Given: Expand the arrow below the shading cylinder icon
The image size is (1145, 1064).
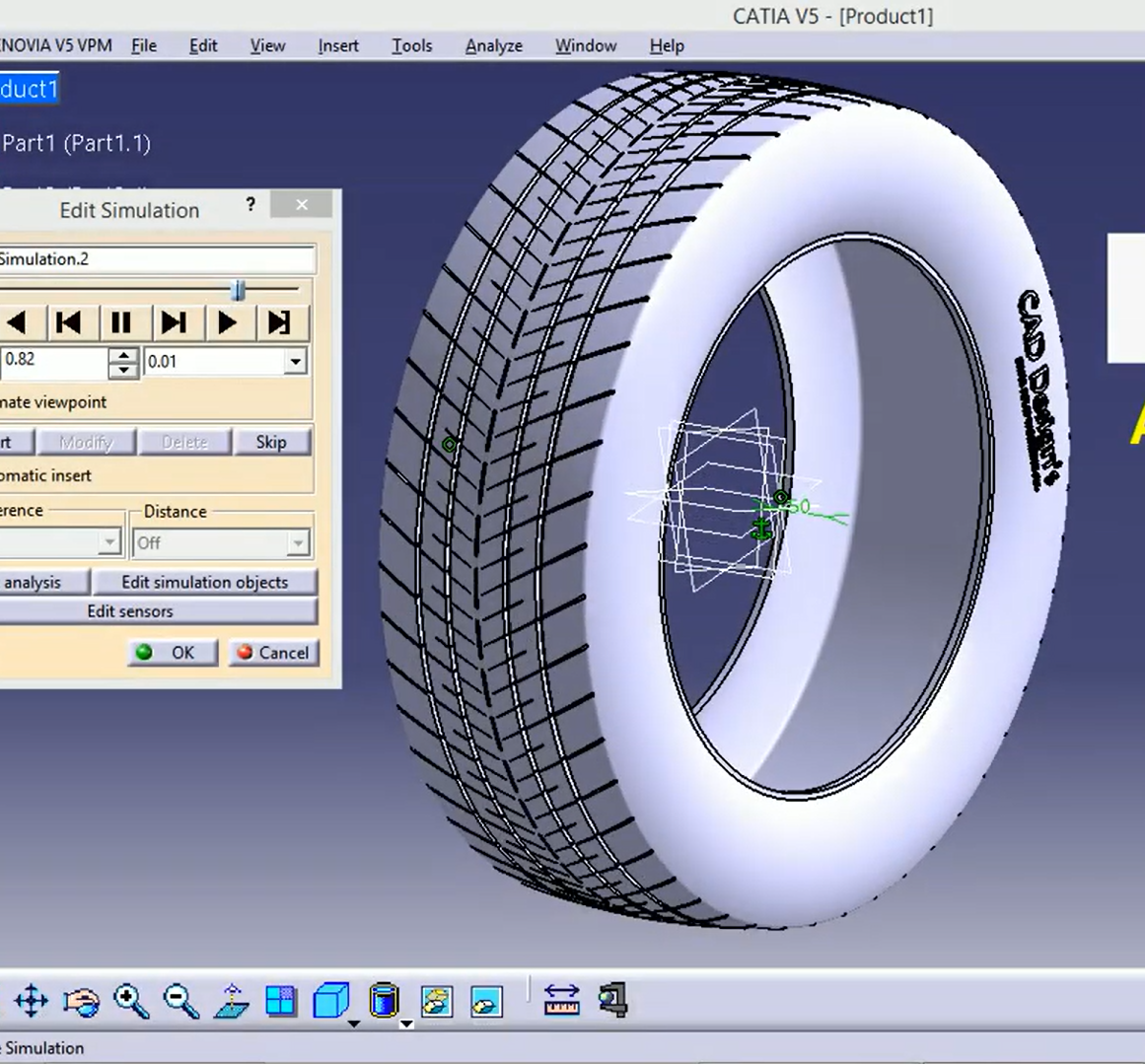Looking at the screenshot, I should pyautogui.click(x=406, y=1025).
